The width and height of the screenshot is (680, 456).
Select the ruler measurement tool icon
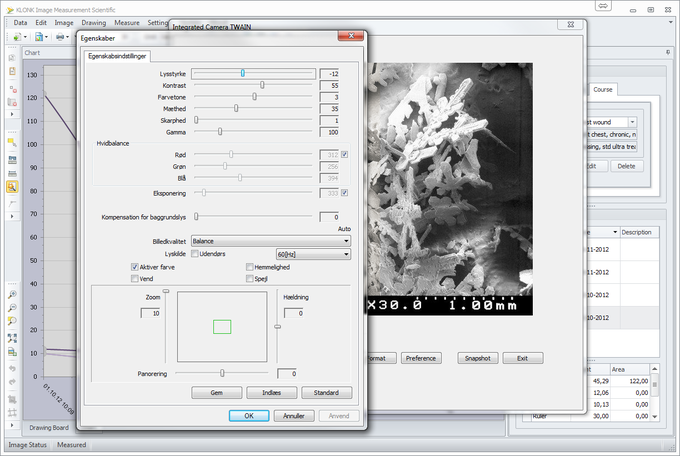pos(12,160)
